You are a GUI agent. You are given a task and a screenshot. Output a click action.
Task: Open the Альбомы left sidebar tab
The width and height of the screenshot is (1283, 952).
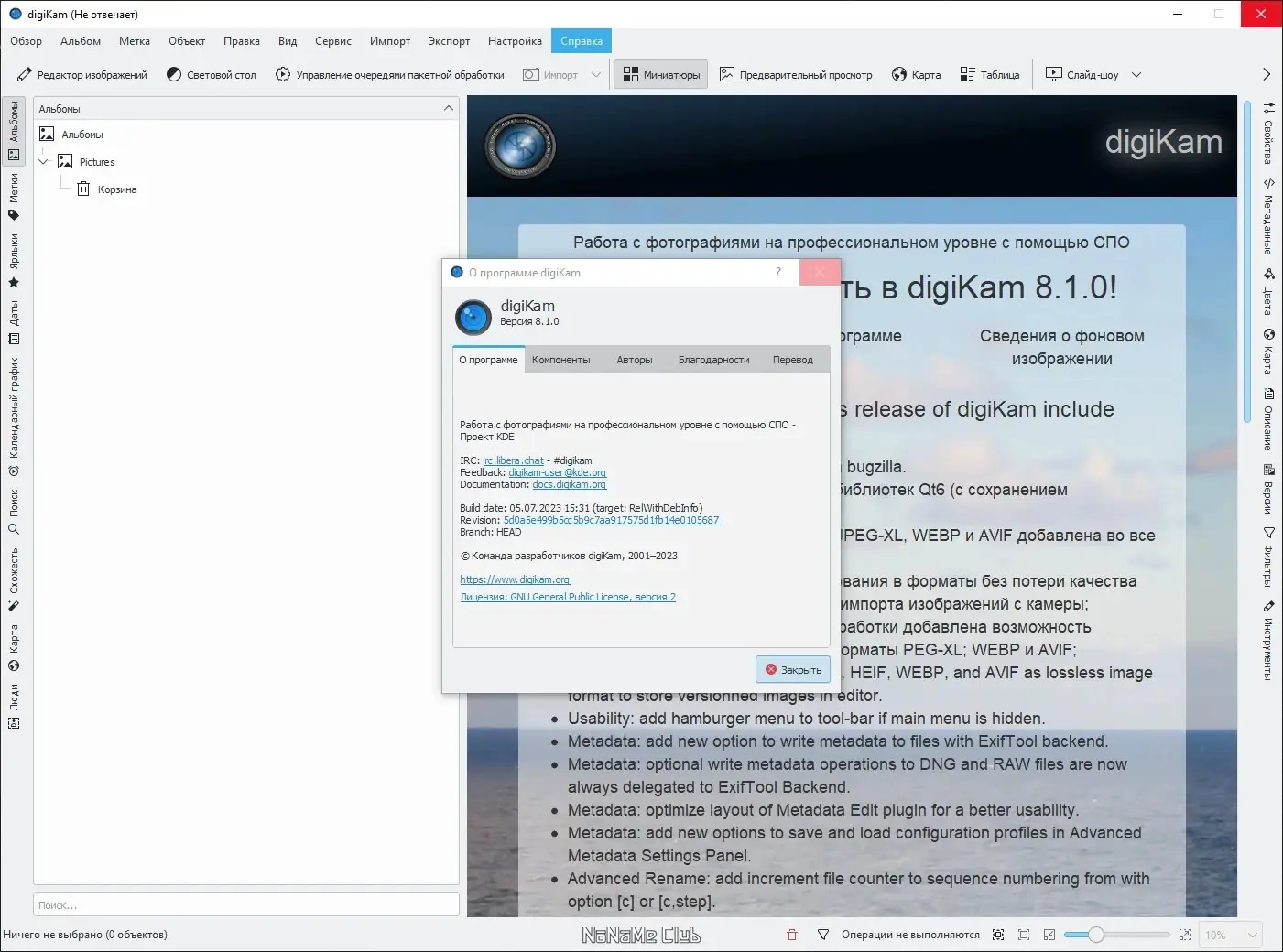click(14, 133)
